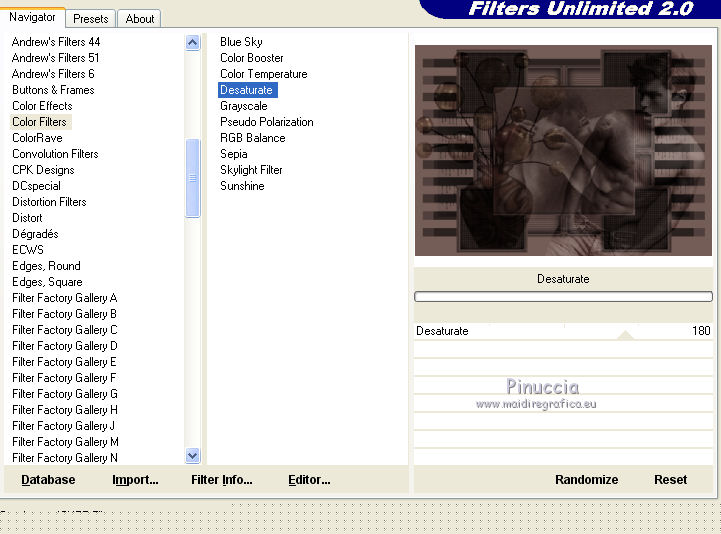Open Filter Info... dialog

coord(222,480)
